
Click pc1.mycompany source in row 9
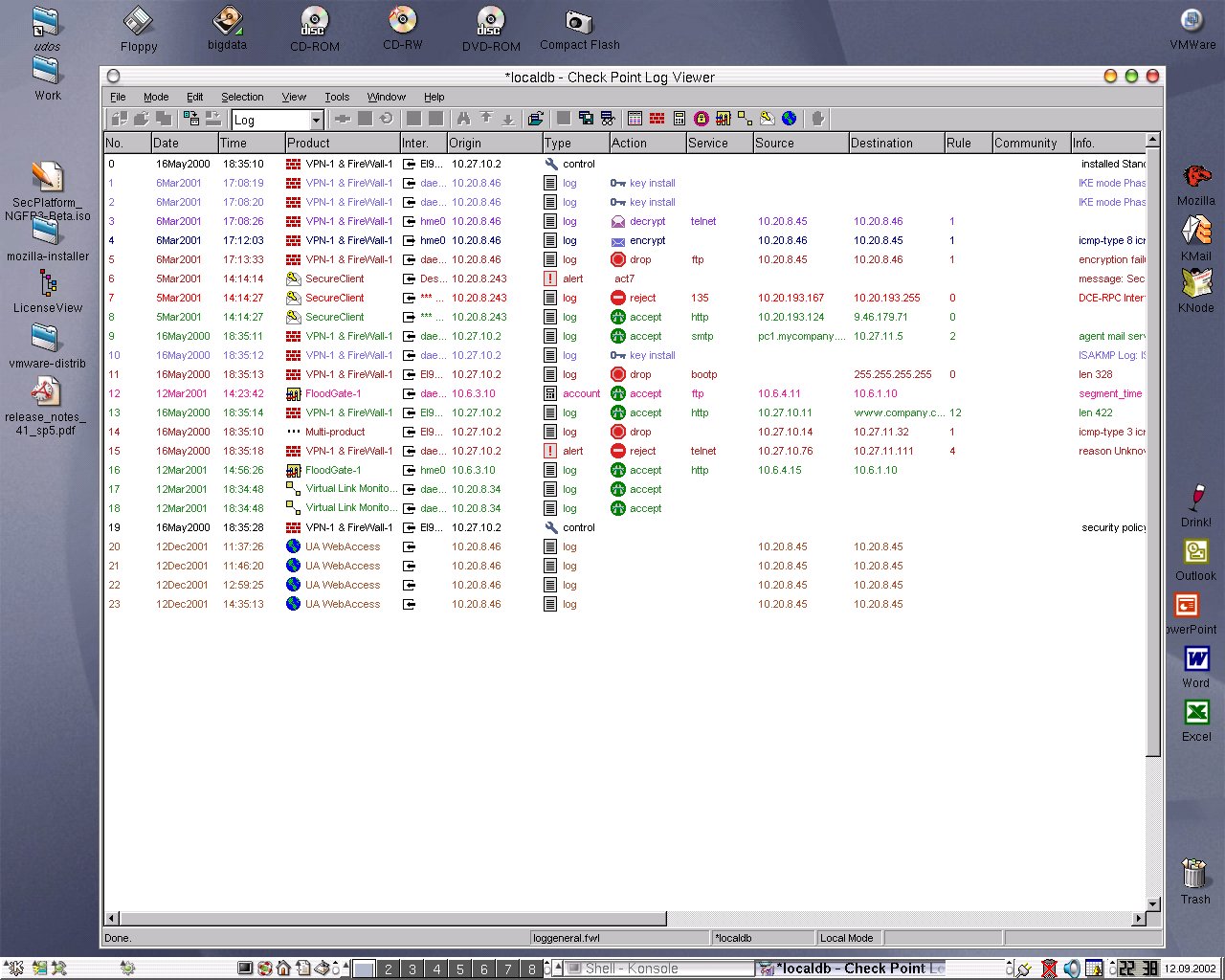802,336
